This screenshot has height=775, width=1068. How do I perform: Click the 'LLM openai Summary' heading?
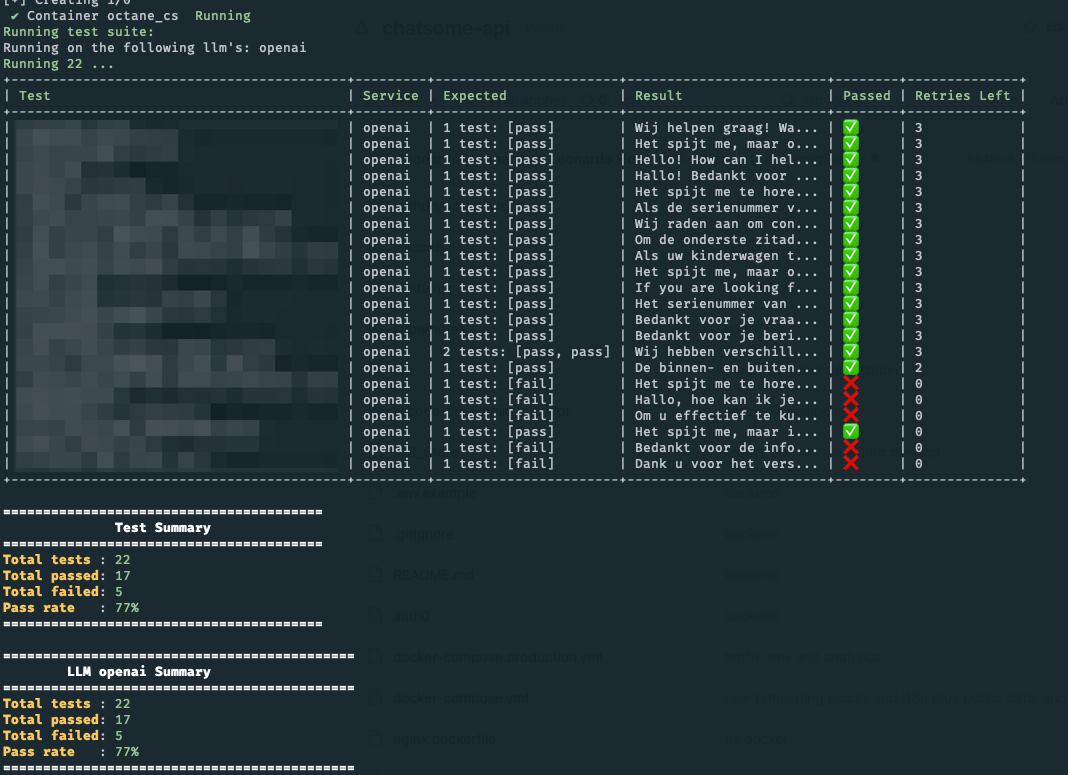(138, 672)
